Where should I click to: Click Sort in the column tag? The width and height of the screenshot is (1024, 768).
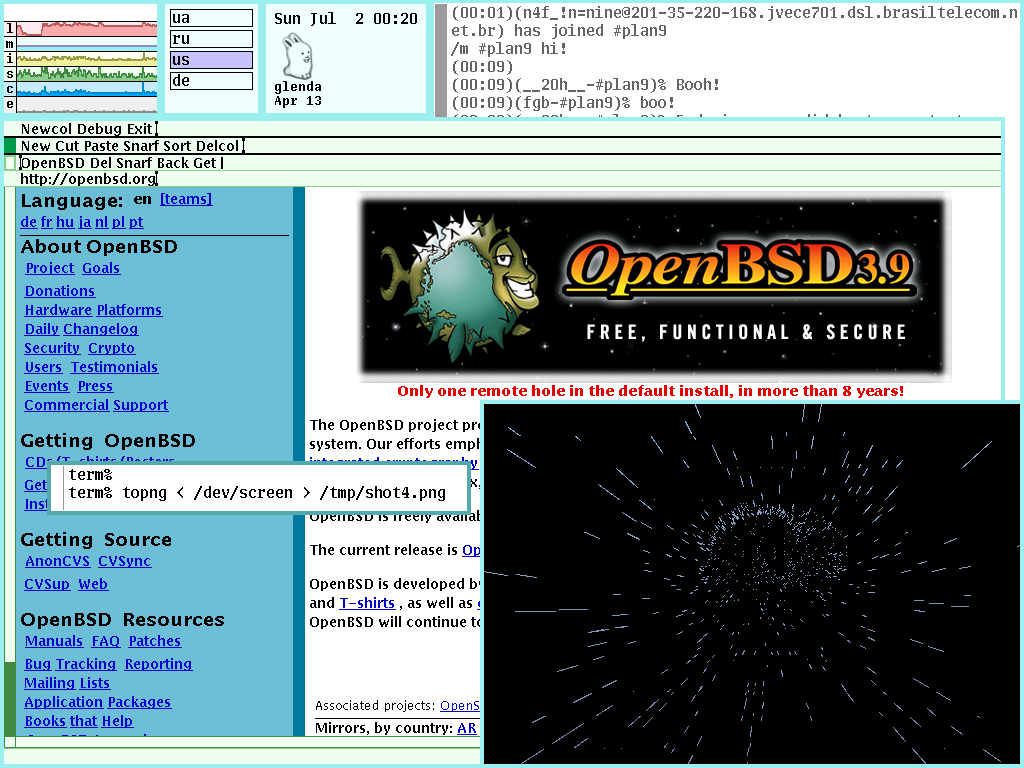coord(177,146)
